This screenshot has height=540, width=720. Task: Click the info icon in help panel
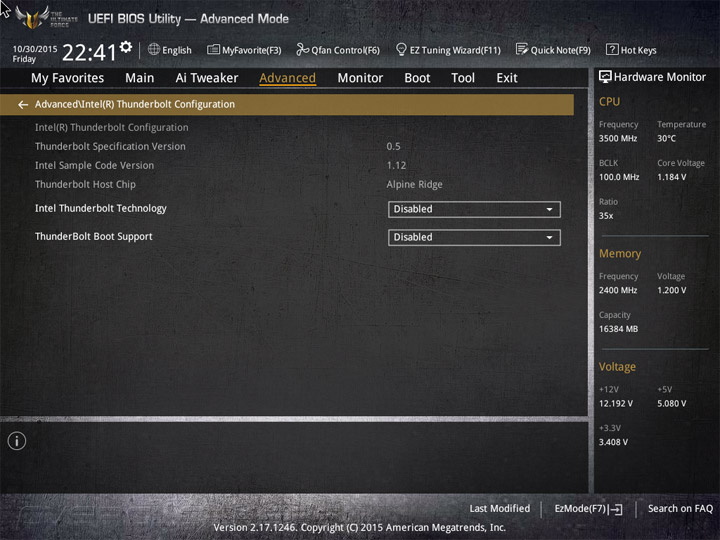(17, 441)
